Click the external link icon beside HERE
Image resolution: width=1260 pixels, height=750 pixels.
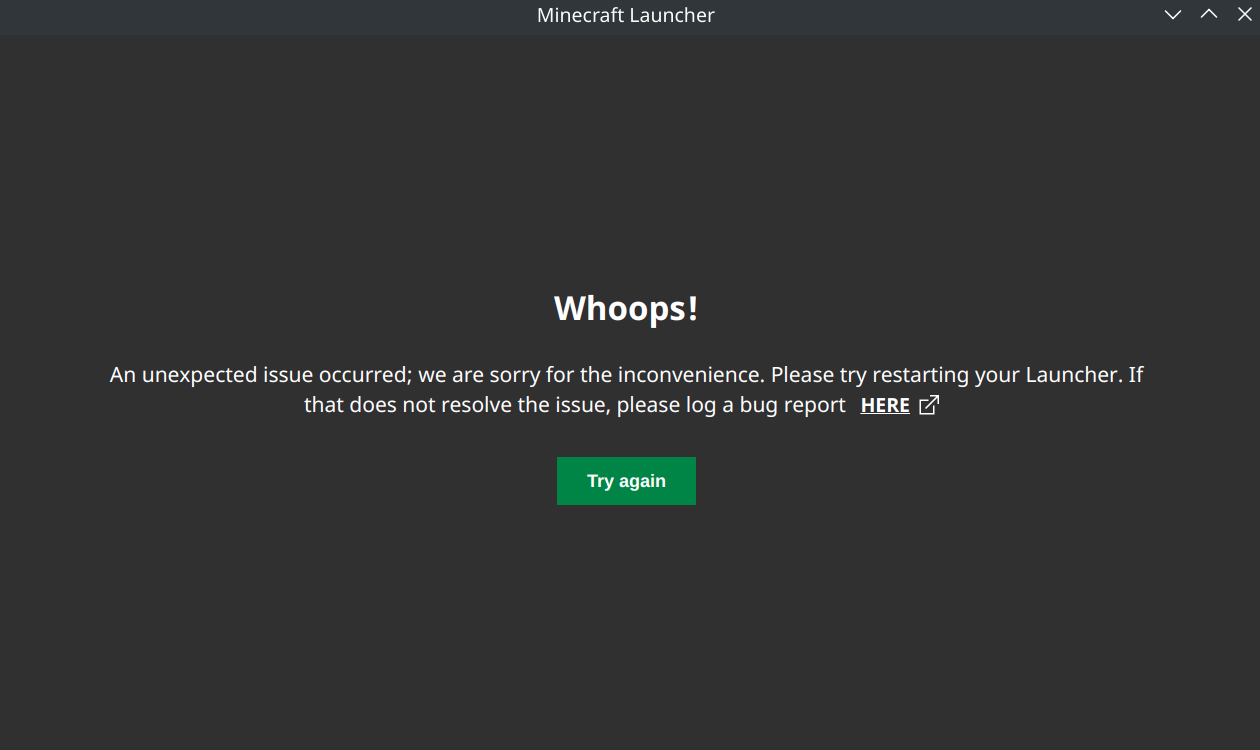[x=929, y=405]
